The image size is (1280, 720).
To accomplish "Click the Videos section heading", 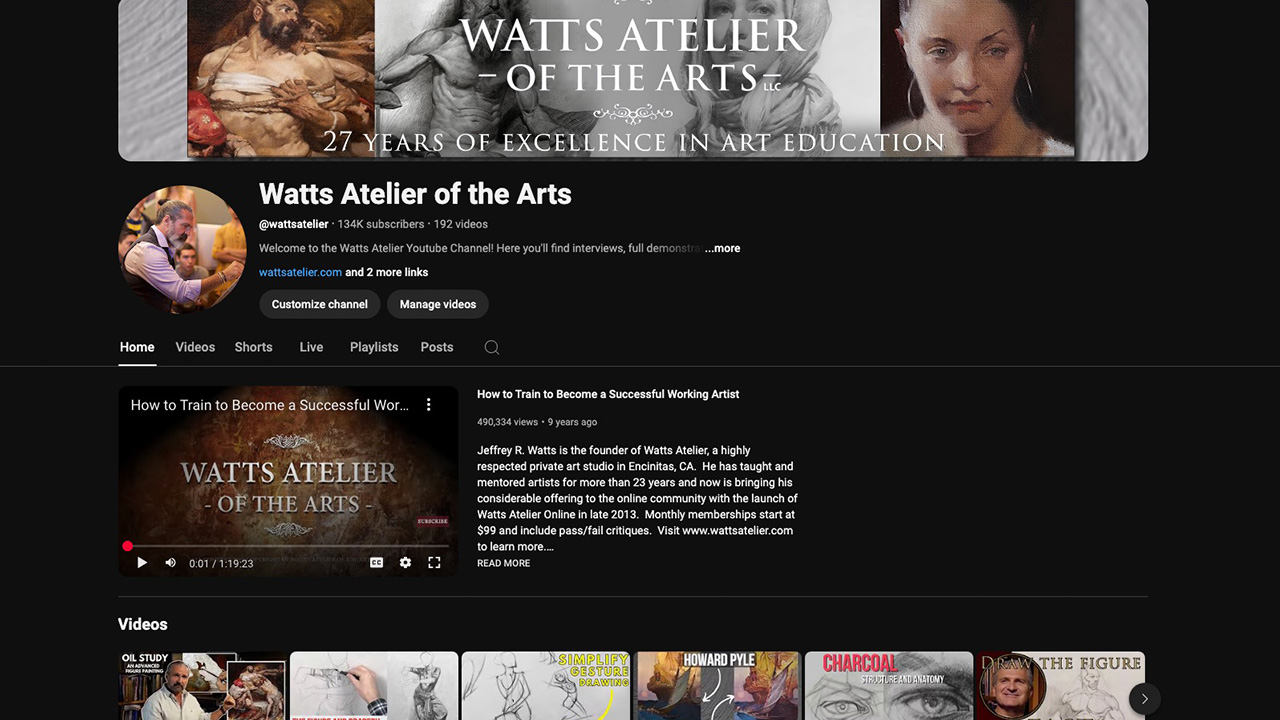I will (x=143, y=624).
